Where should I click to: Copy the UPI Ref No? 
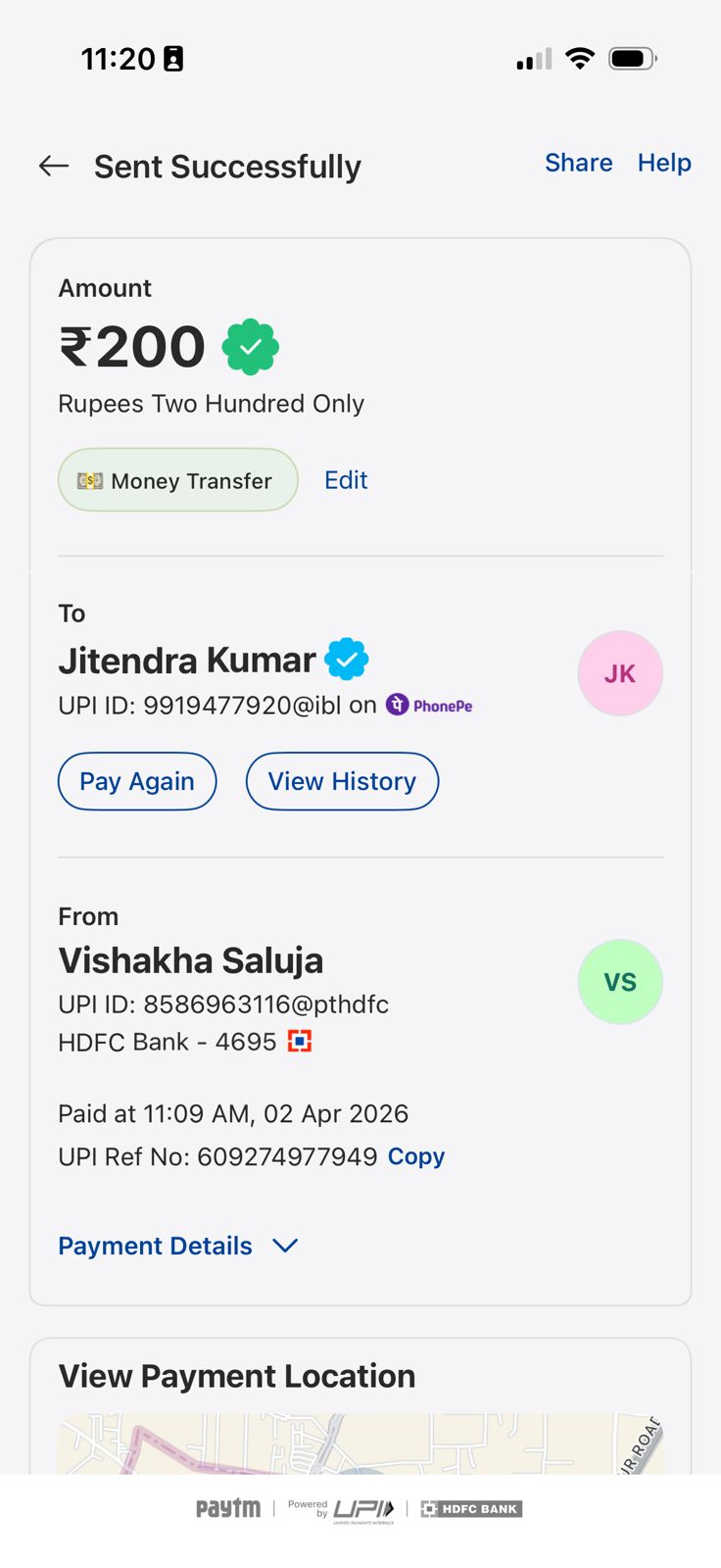pos(416,1156)
